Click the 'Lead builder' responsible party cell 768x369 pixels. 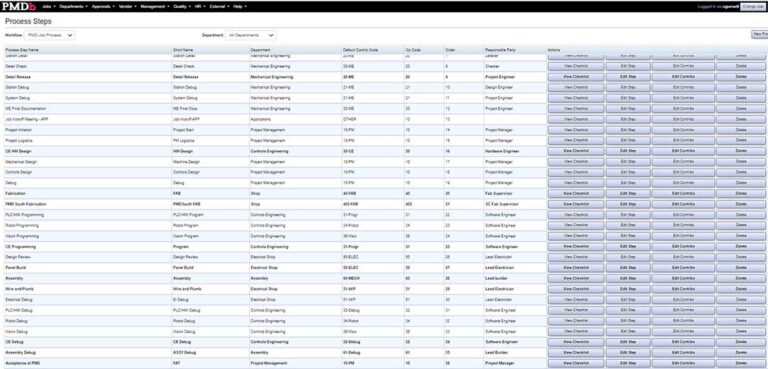(x=515, y=278)
